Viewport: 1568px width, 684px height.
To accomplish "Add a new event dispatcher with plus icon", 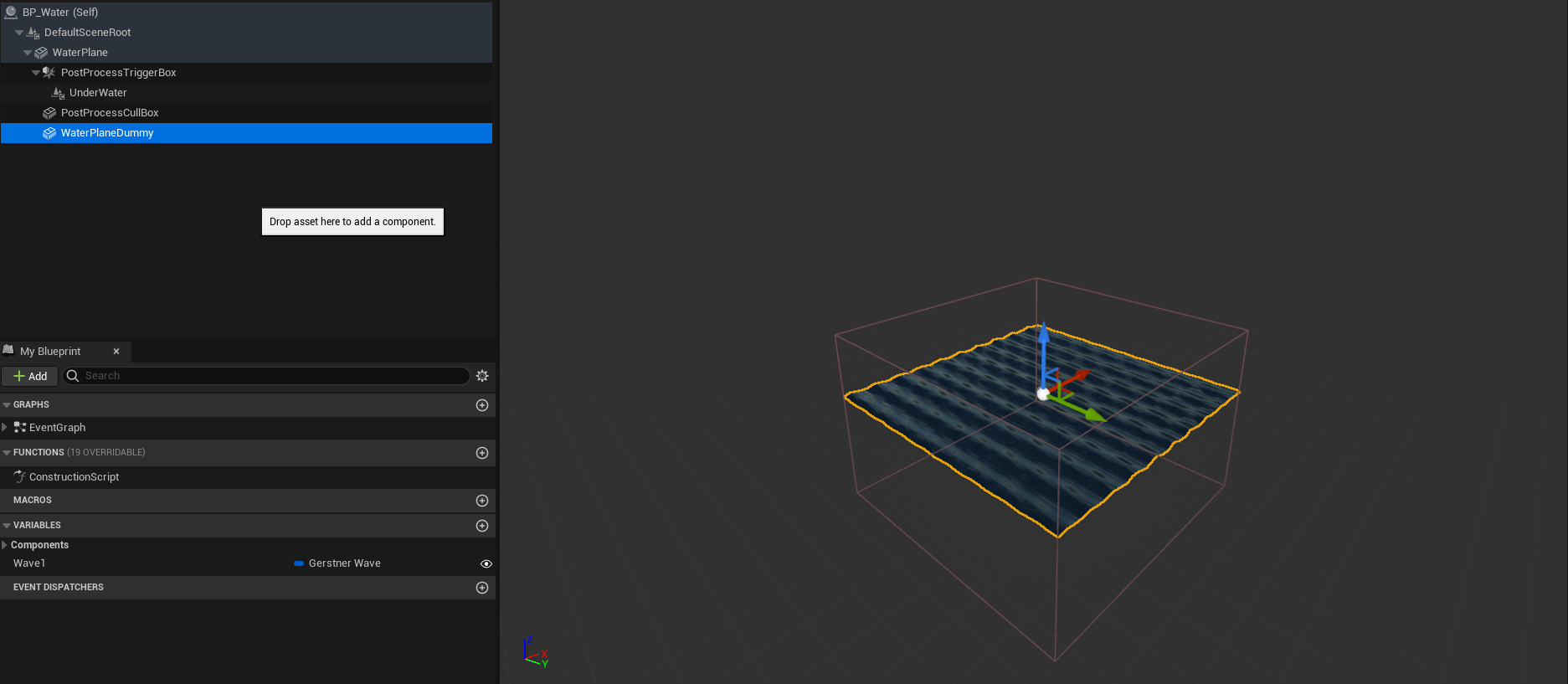I will pos(482,588).
